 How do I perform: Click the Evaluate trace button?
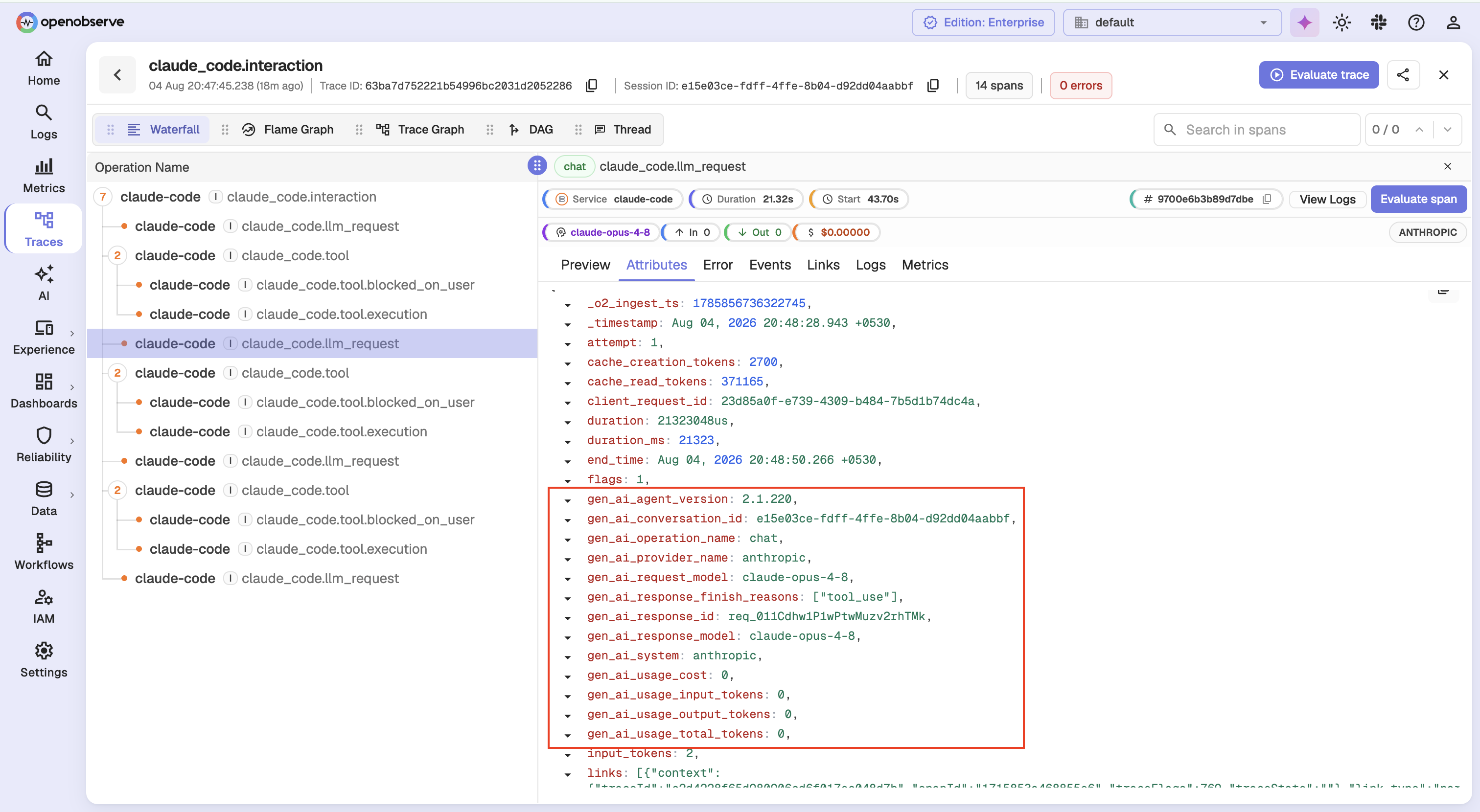pyautogui.click(x=1318, y=75)
